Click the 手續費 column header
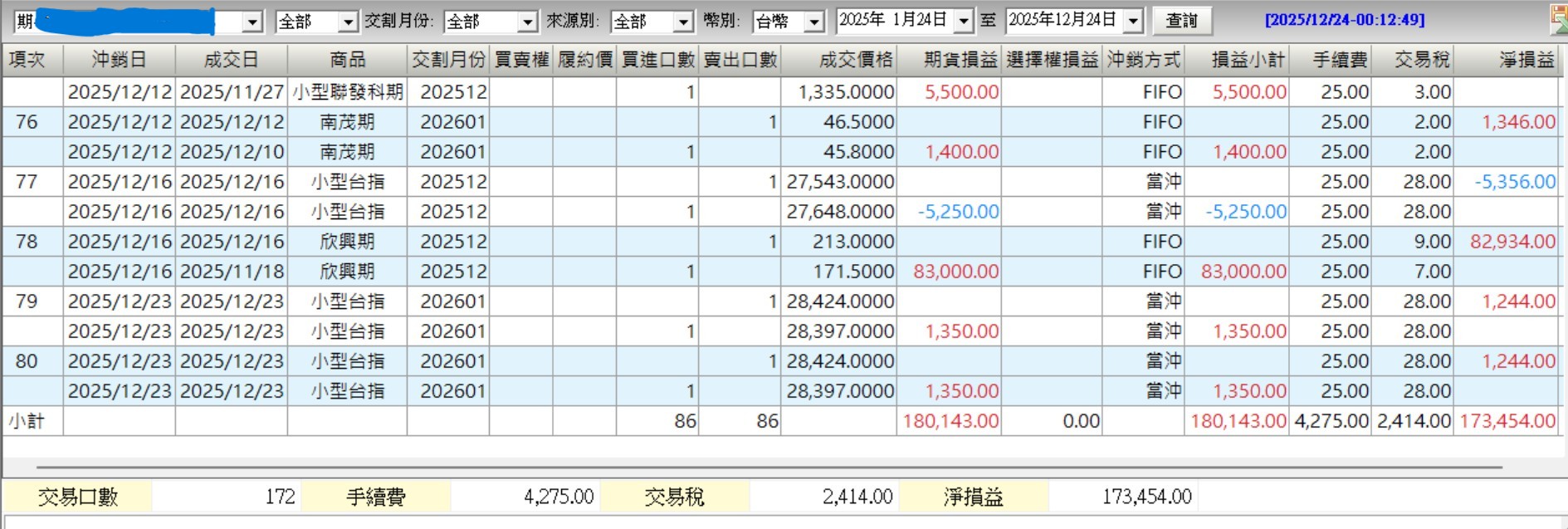 click(x=1330, y=60)
